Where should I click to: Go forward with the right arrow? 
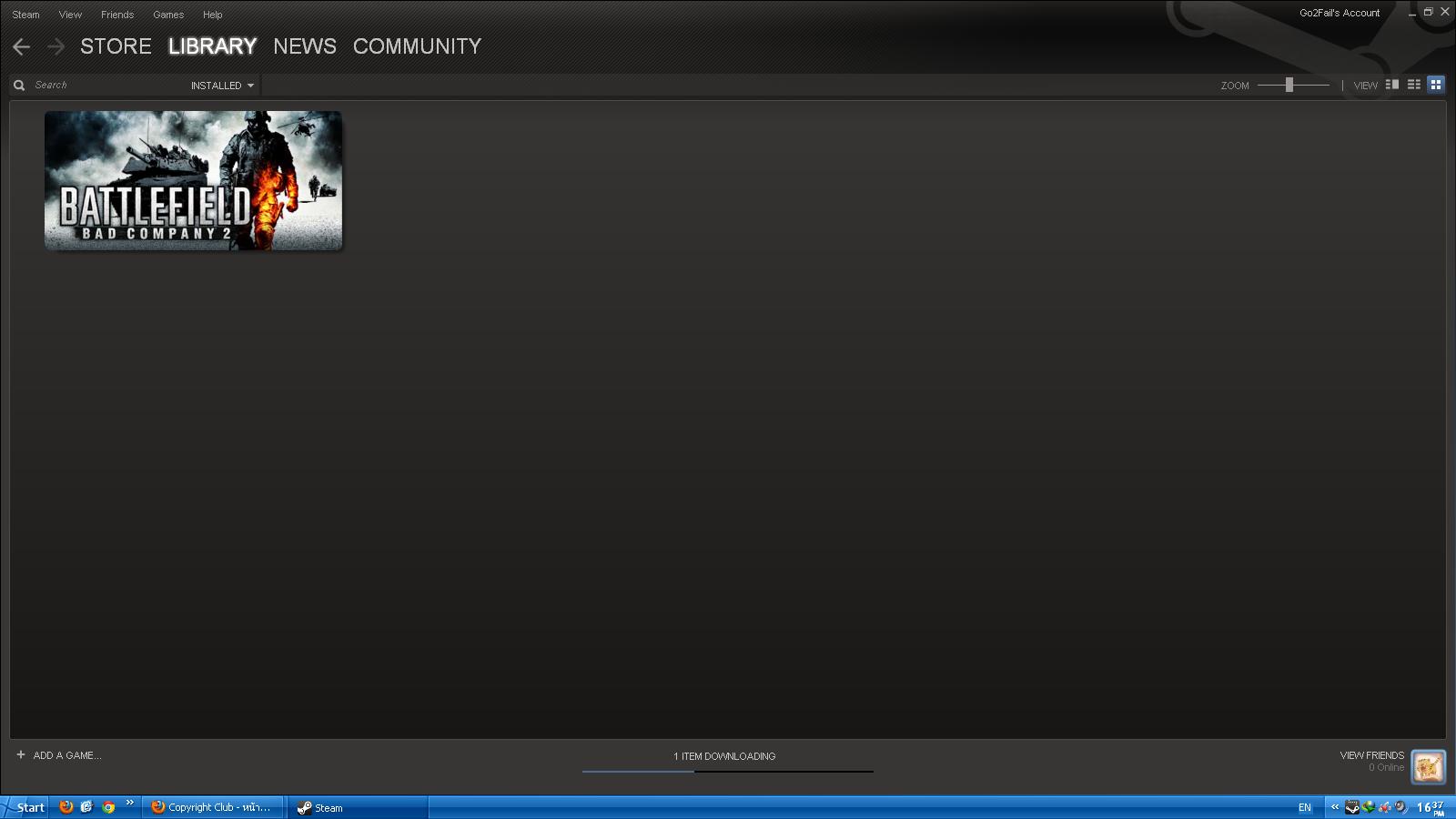[x=56, y=46]
